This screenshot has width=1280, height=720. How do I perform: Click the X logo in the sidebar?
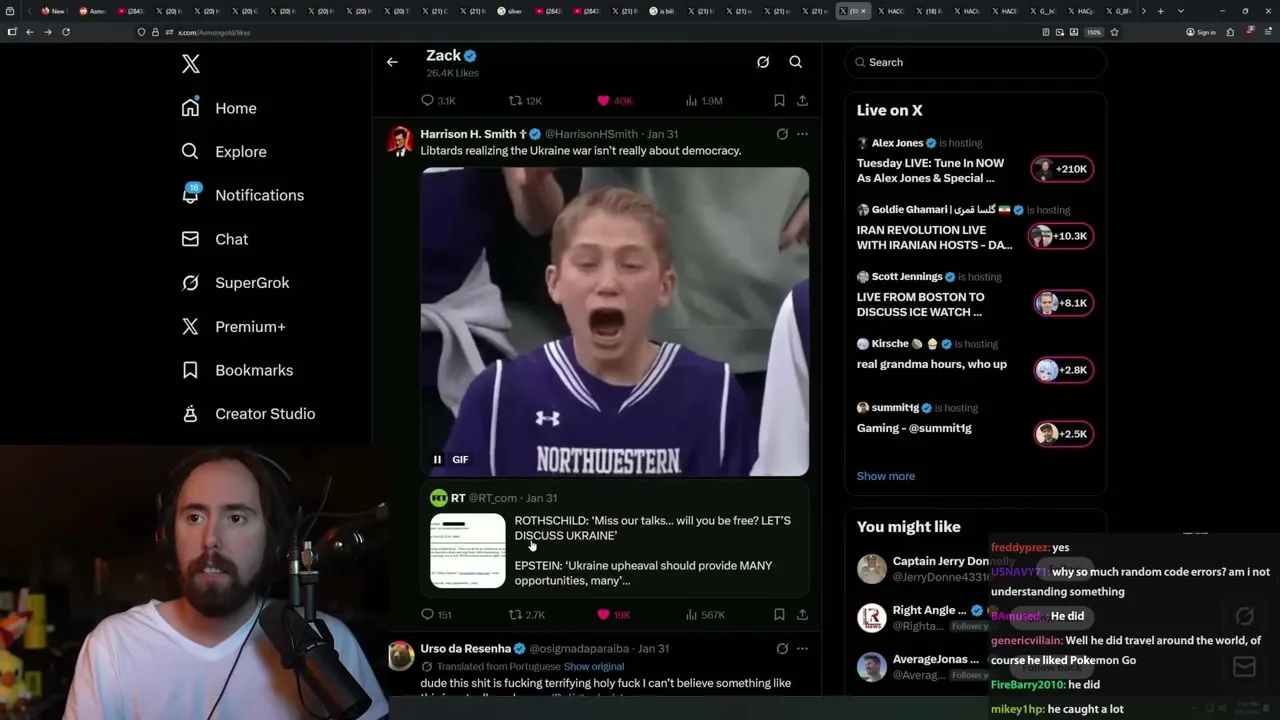click(x=191, y=65)
